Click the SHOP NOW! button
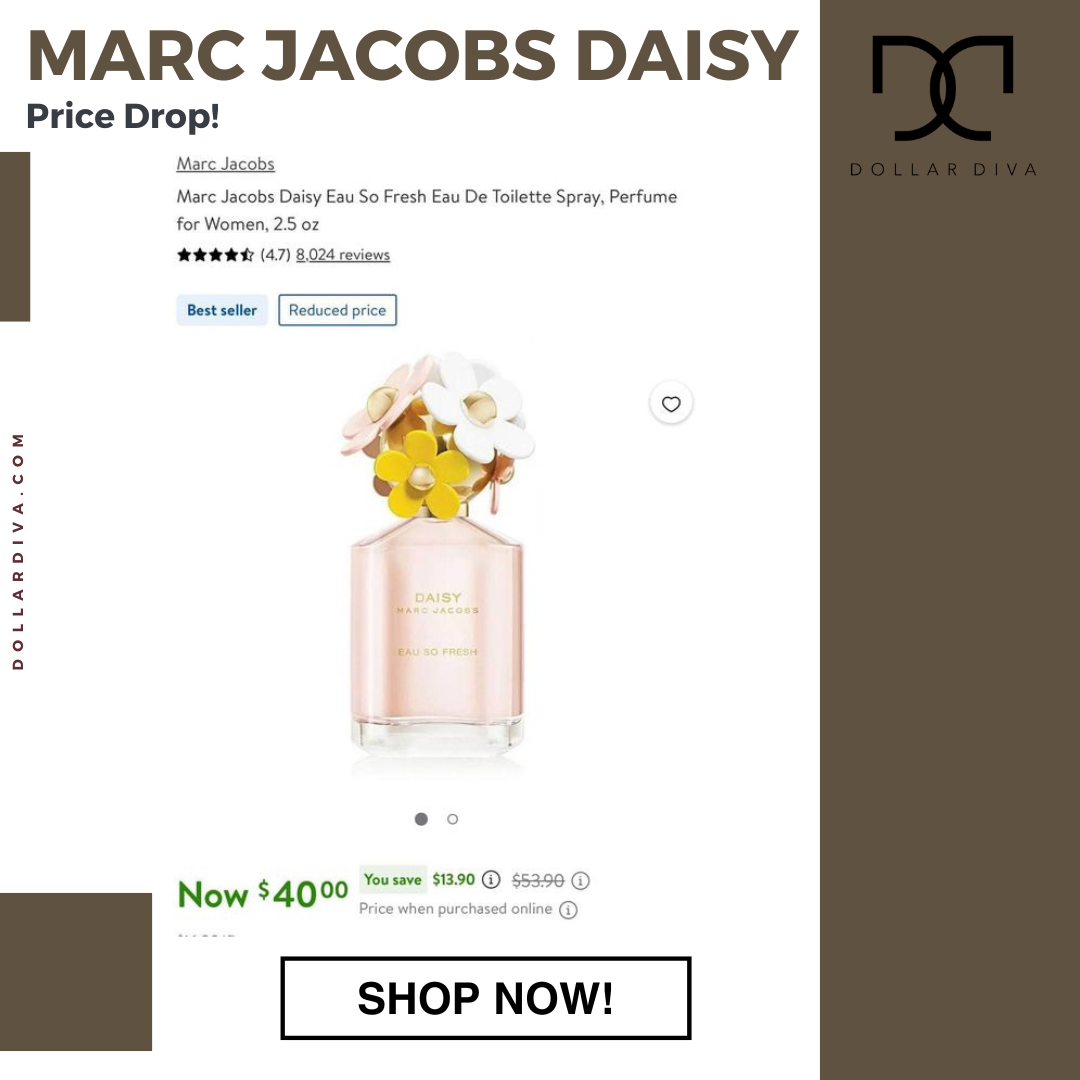The width and height of the screenshot is (1080, 1080). tap(486, 998)
